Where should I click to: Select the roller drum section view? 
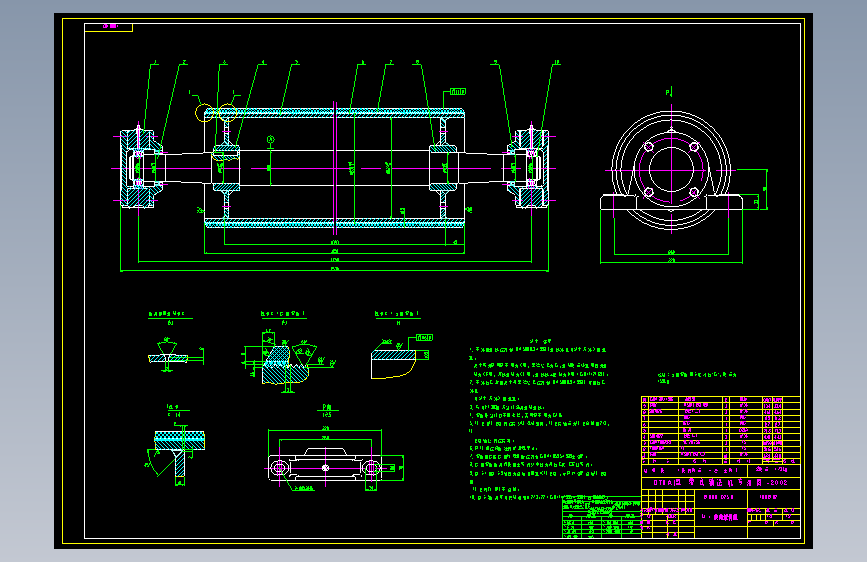coord(335,168)
